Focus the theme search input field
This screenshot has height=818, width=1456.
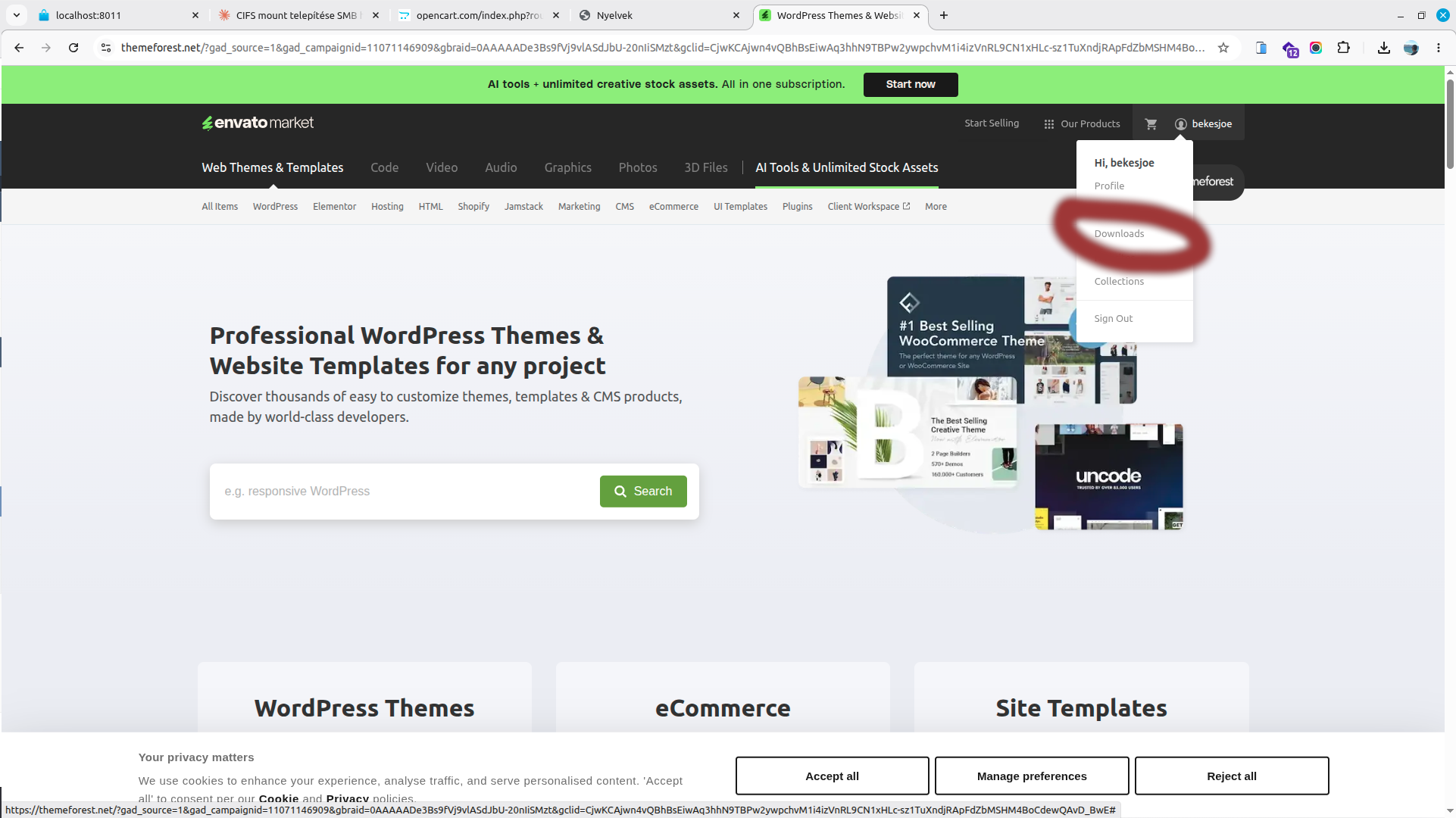405,492
